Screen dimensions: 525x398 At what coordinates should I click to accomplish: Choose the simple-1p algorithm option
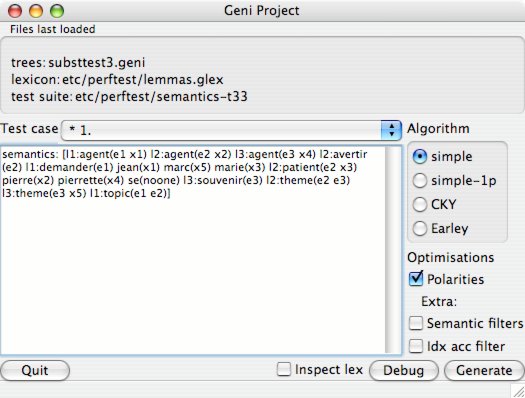(x=420, y=181)
